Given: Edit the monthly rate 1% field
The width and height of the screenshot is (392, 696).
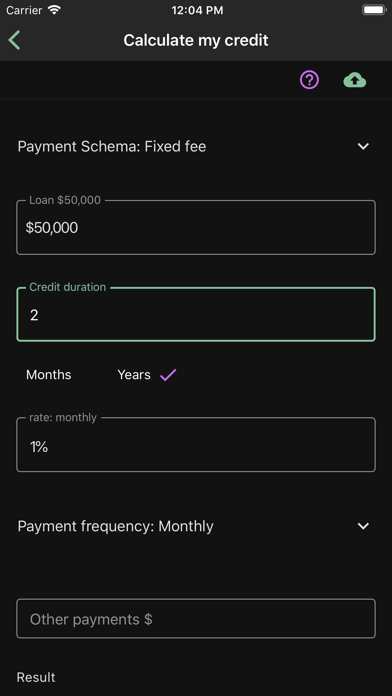Looking at the screenshot, I should (196, 444).
